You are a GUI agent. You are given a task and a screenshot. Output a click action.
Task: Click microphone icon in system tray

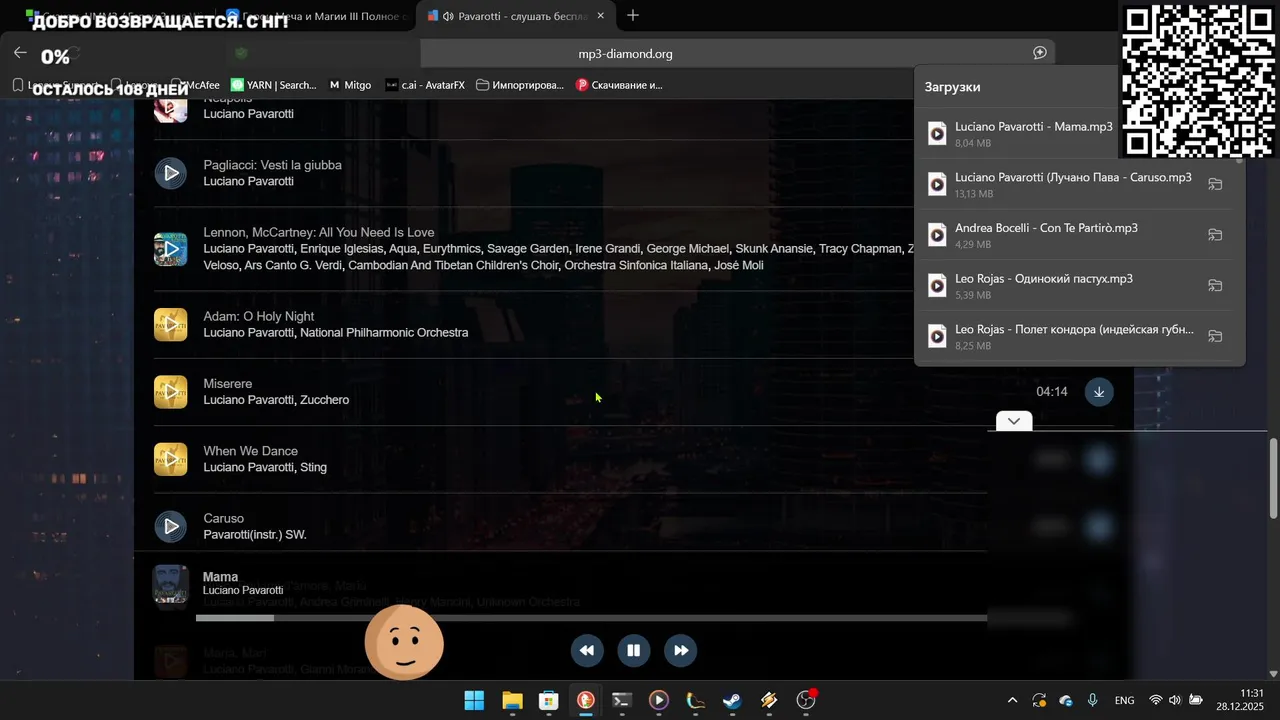pyautogui.click(x=1093, y=700)
